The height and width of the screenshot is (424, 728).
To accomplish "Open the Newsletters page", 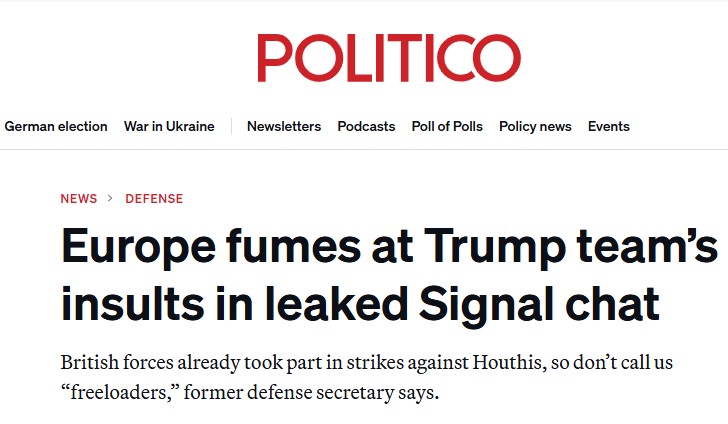I will 284,127.
